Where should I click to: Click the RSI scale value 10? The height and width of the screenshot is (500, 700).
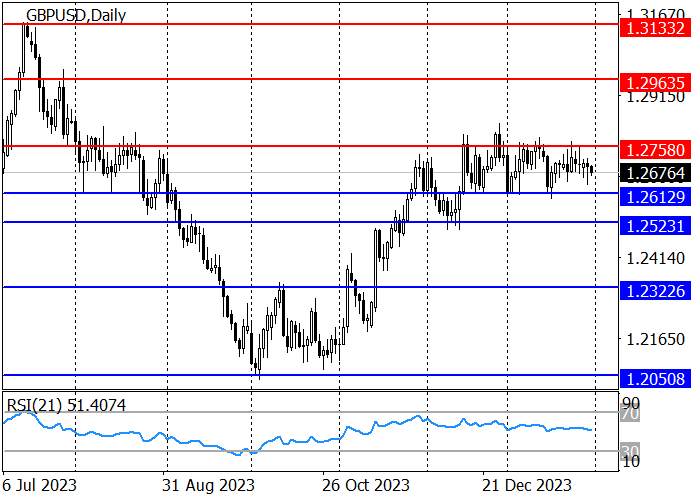pos(631,462)
